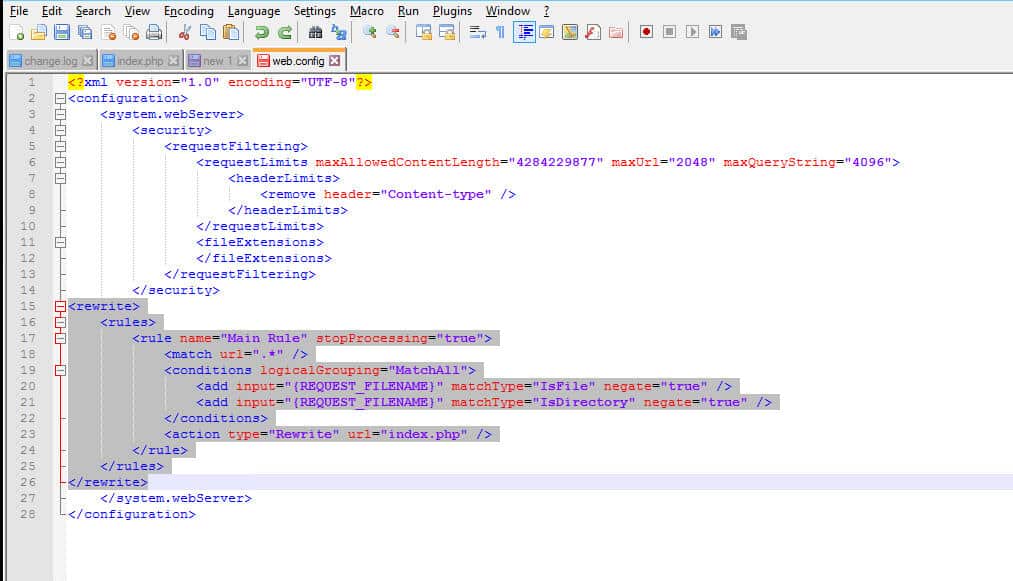Image resolution: width=1013 pixels, height=581 pixels.
Task: Toggle synchronize horizontal scrolling
Action: coord(447,32)
